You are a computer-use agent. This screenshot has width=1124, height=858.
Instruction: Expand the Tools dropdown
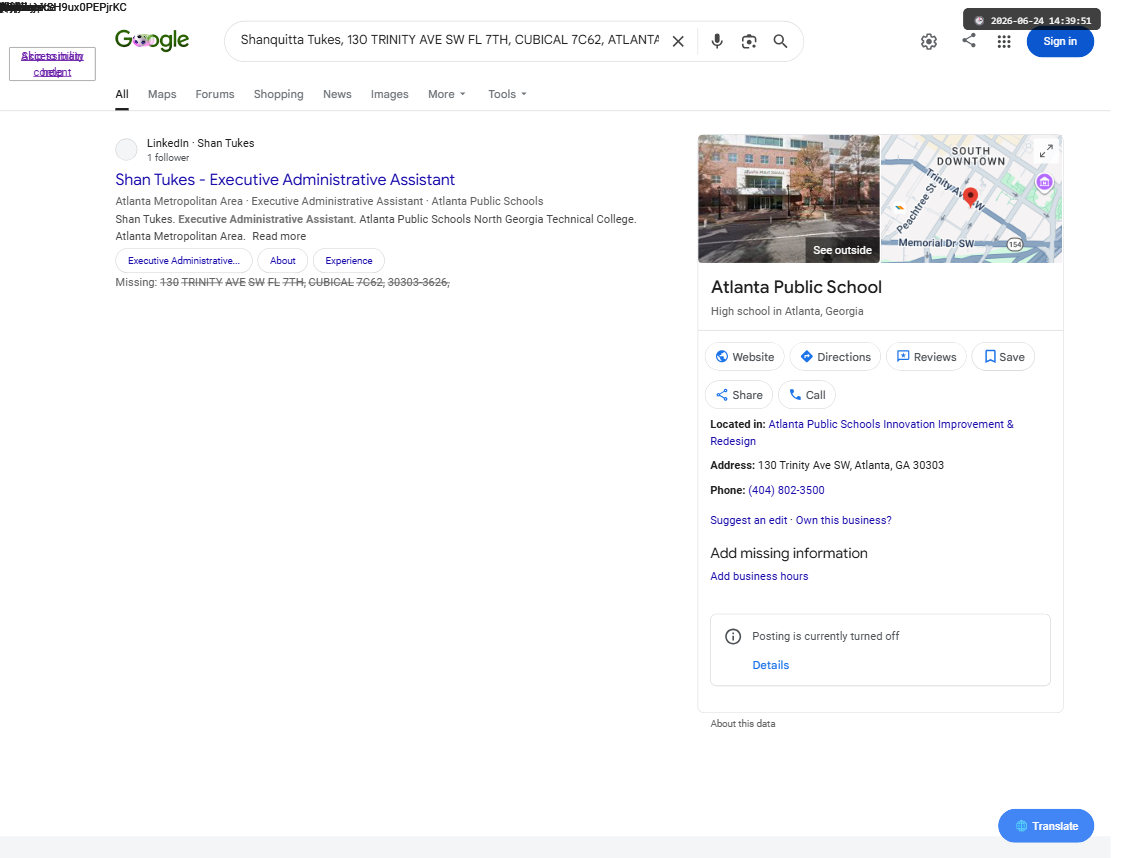coord(508,94)
